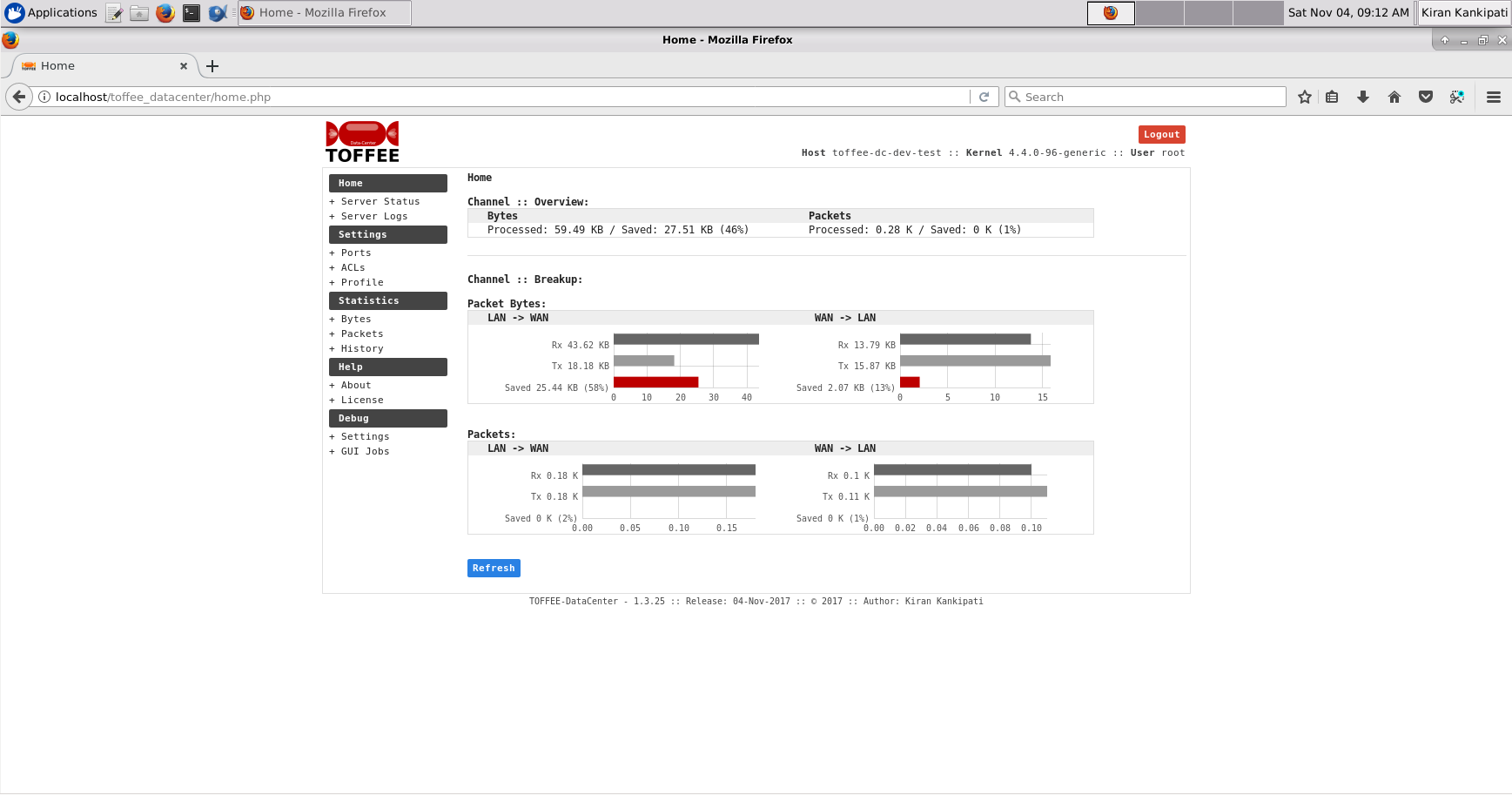Open ACLs settings
The image size is (1512, 795).
(353, 267)
